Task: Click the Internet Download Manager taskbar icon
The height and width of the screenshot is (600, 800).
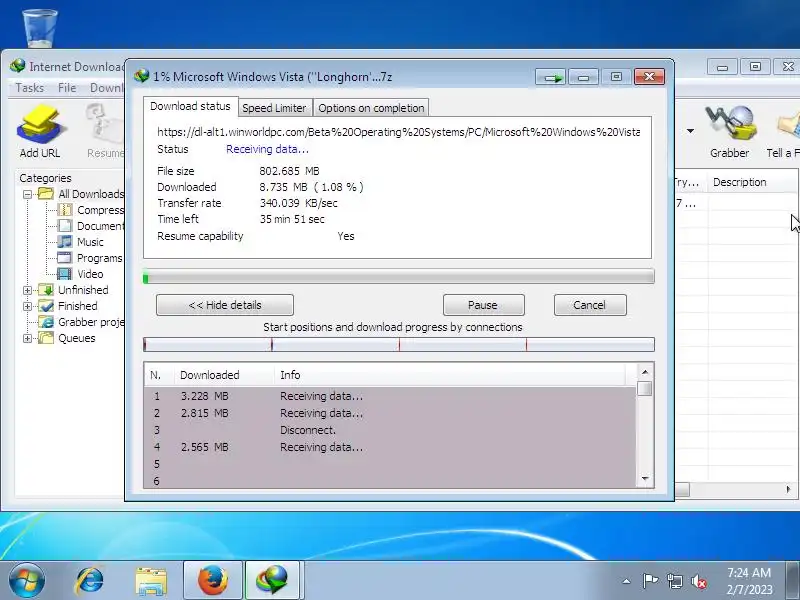Action: click(273, 580)
